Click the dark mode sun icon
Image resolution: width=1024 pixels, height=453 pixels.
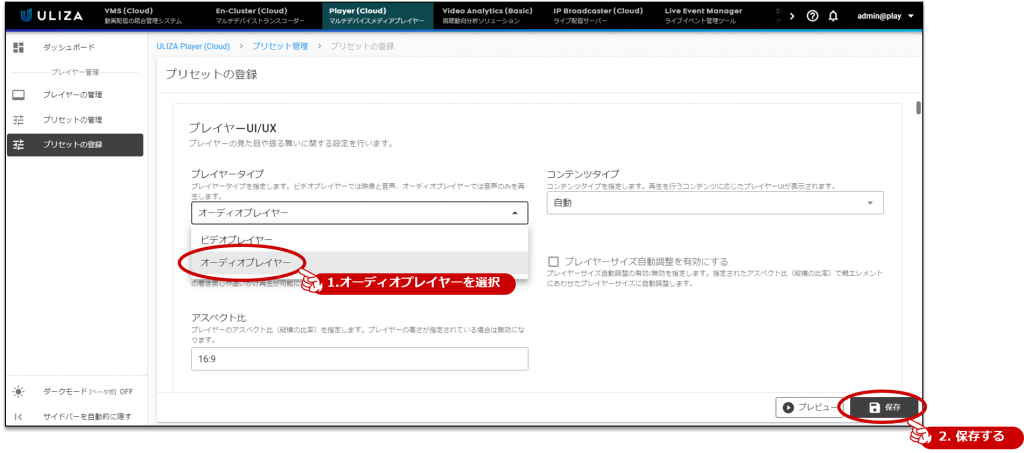18,391
